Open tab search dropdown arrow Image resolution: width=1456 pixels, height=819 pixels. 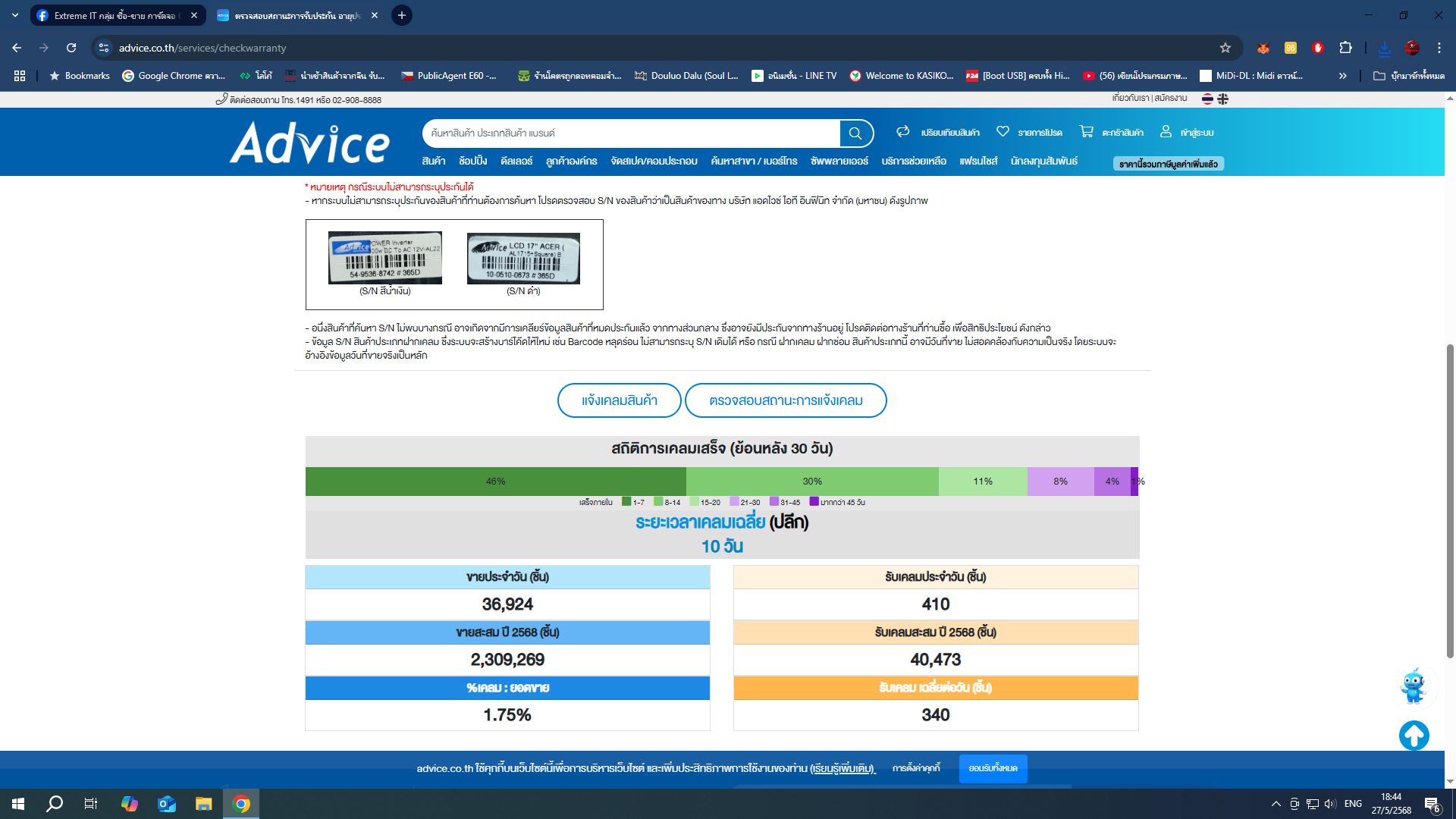pyautogui.click(x=15, y=15)
